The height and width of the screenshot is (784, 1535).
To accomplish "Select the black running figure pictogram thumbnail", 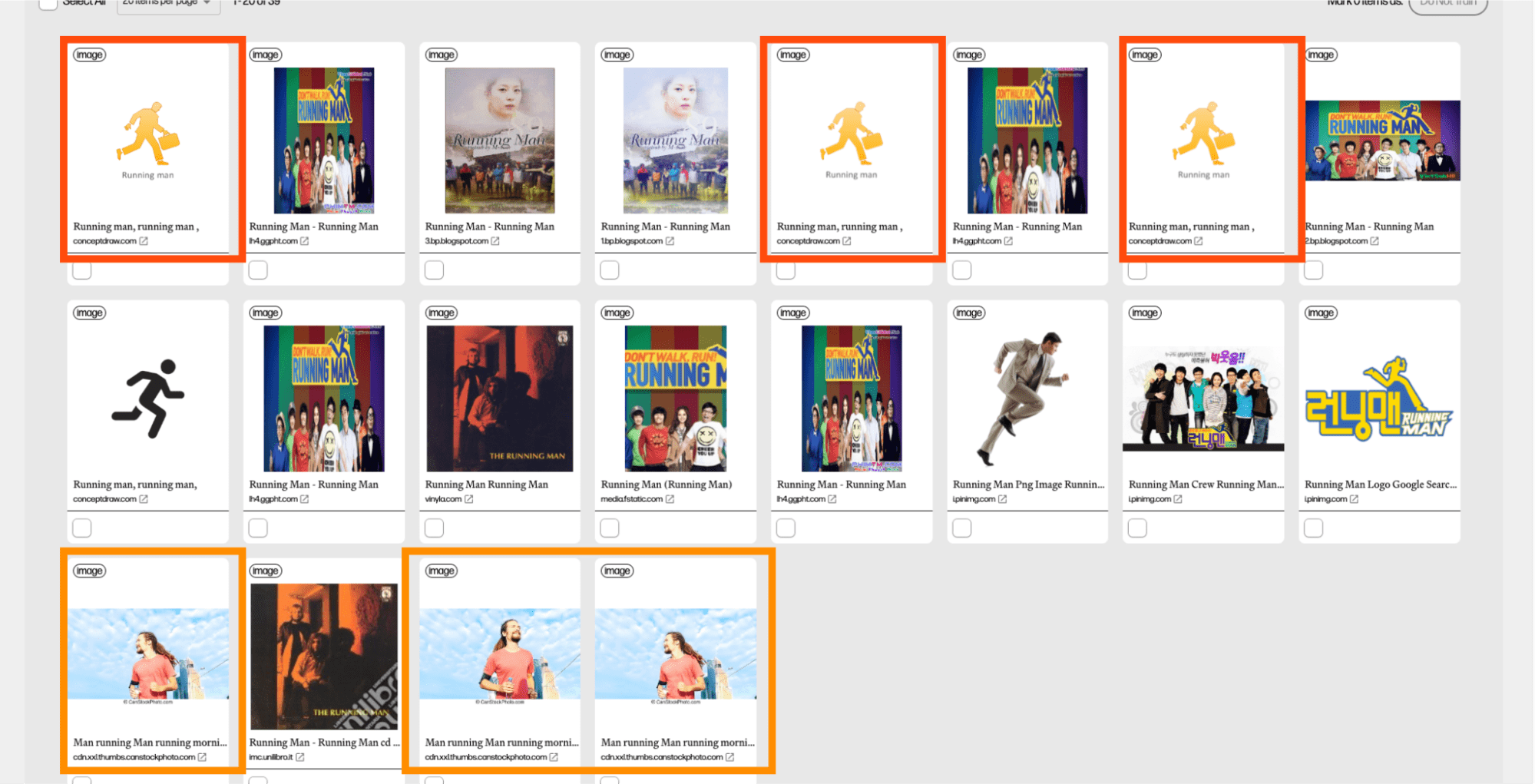I will click(x=148, y=399).
